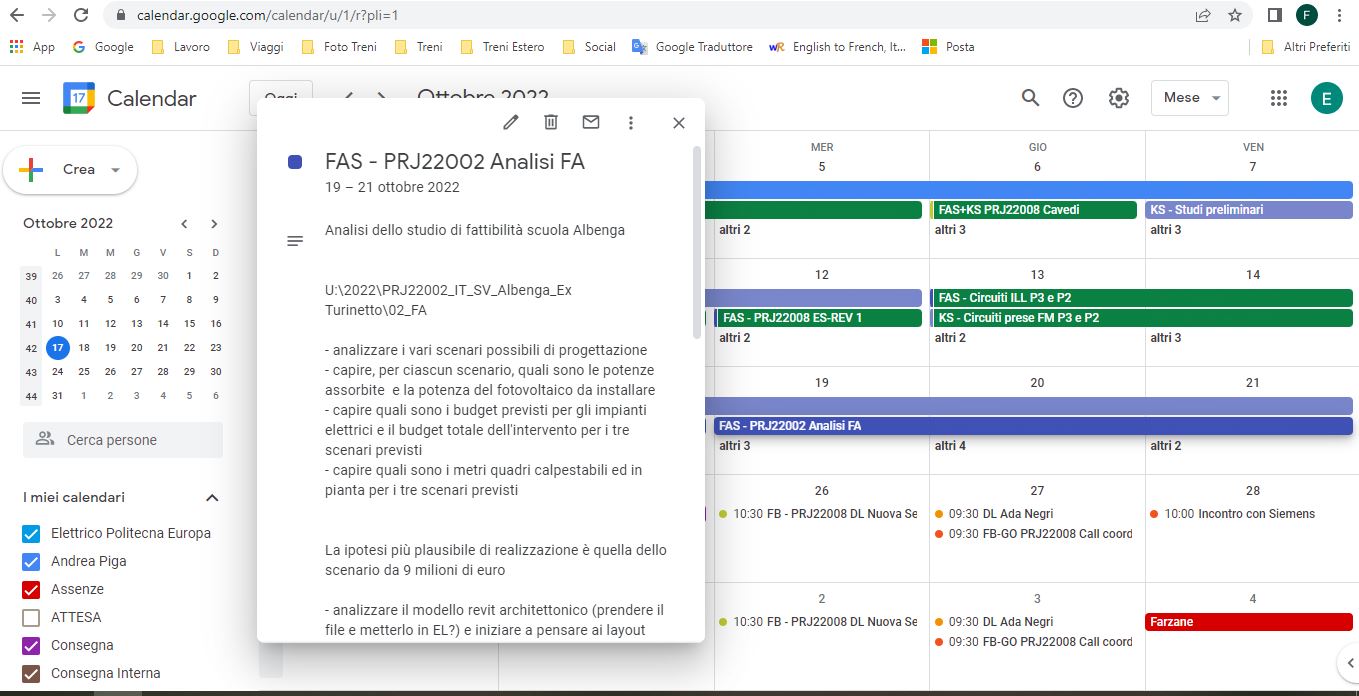Click the red Farzane event
Image resolution: width=1359 pixels, height=696 pixels.
1248,622
